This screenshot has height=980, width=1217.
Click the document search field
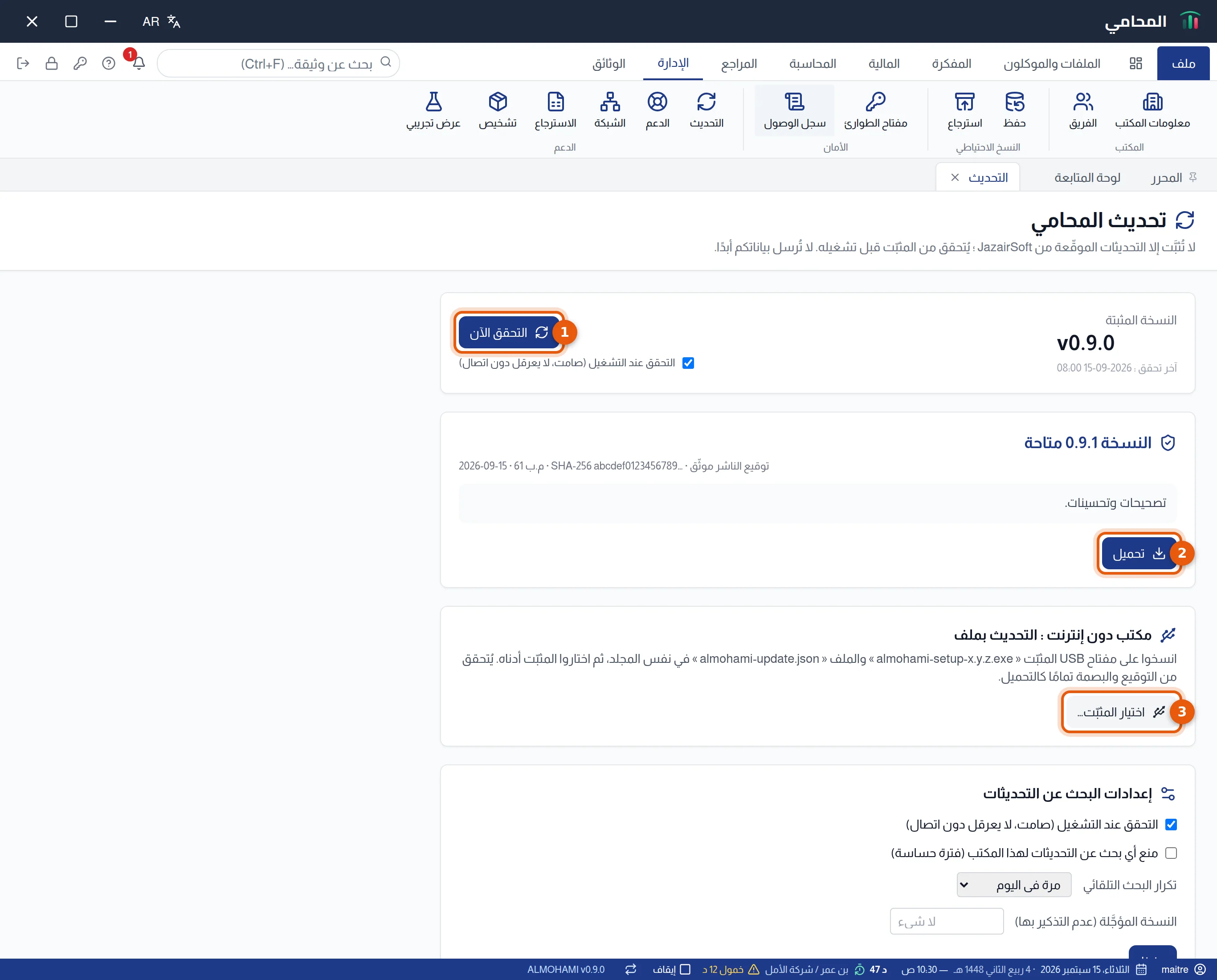click(279, 63)
